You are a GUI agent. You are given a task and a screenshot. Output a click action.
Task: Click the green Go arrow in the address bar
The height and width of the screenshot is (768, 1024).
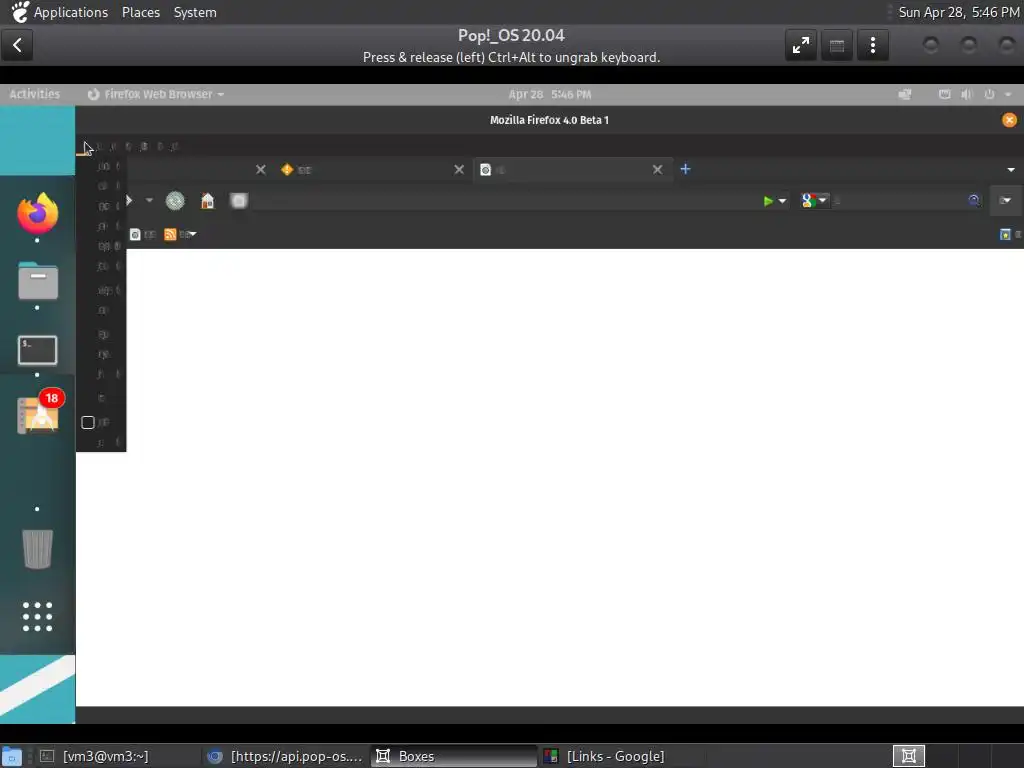(x=769, y=201)
